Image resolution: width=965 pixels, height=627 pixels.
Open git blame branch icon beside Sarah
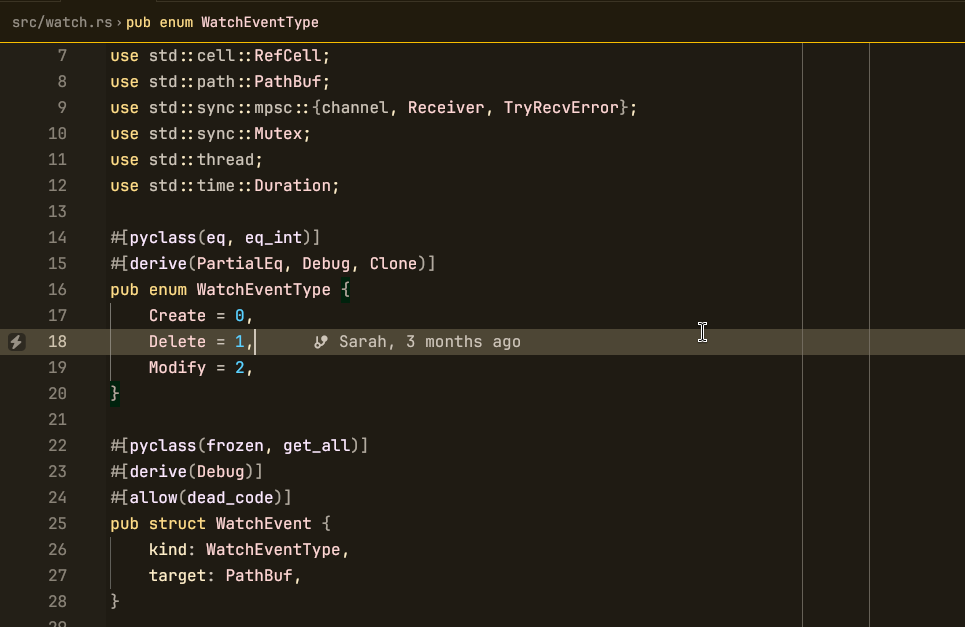click(321, 341)
